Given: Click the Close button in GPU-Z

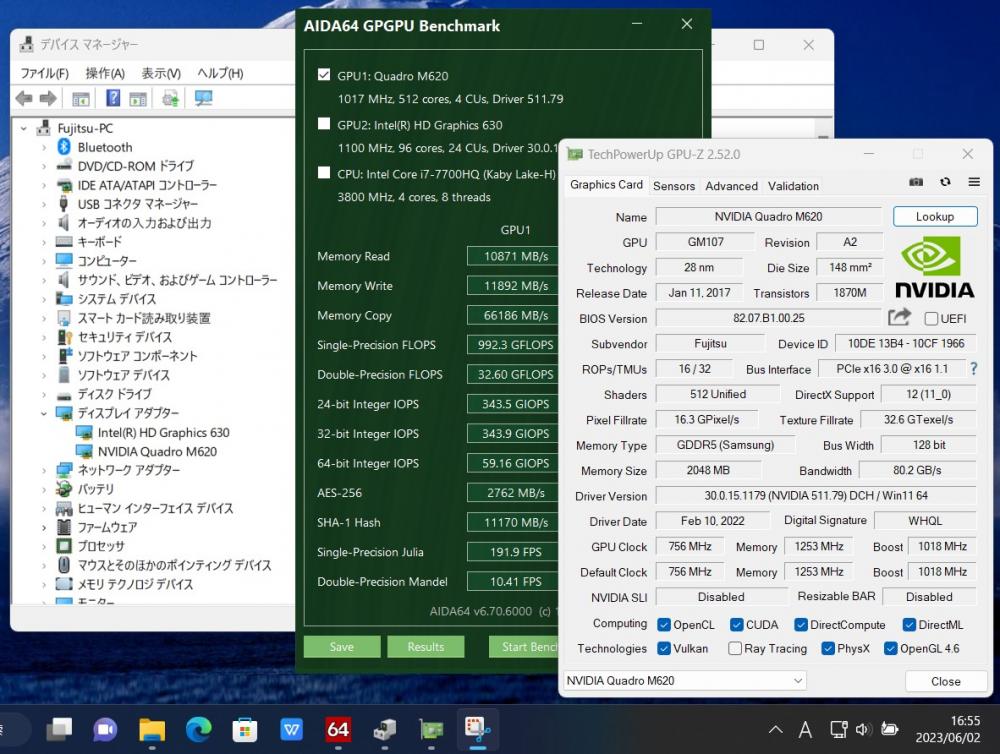Looking at the screenshot, I should coord(946,681).
